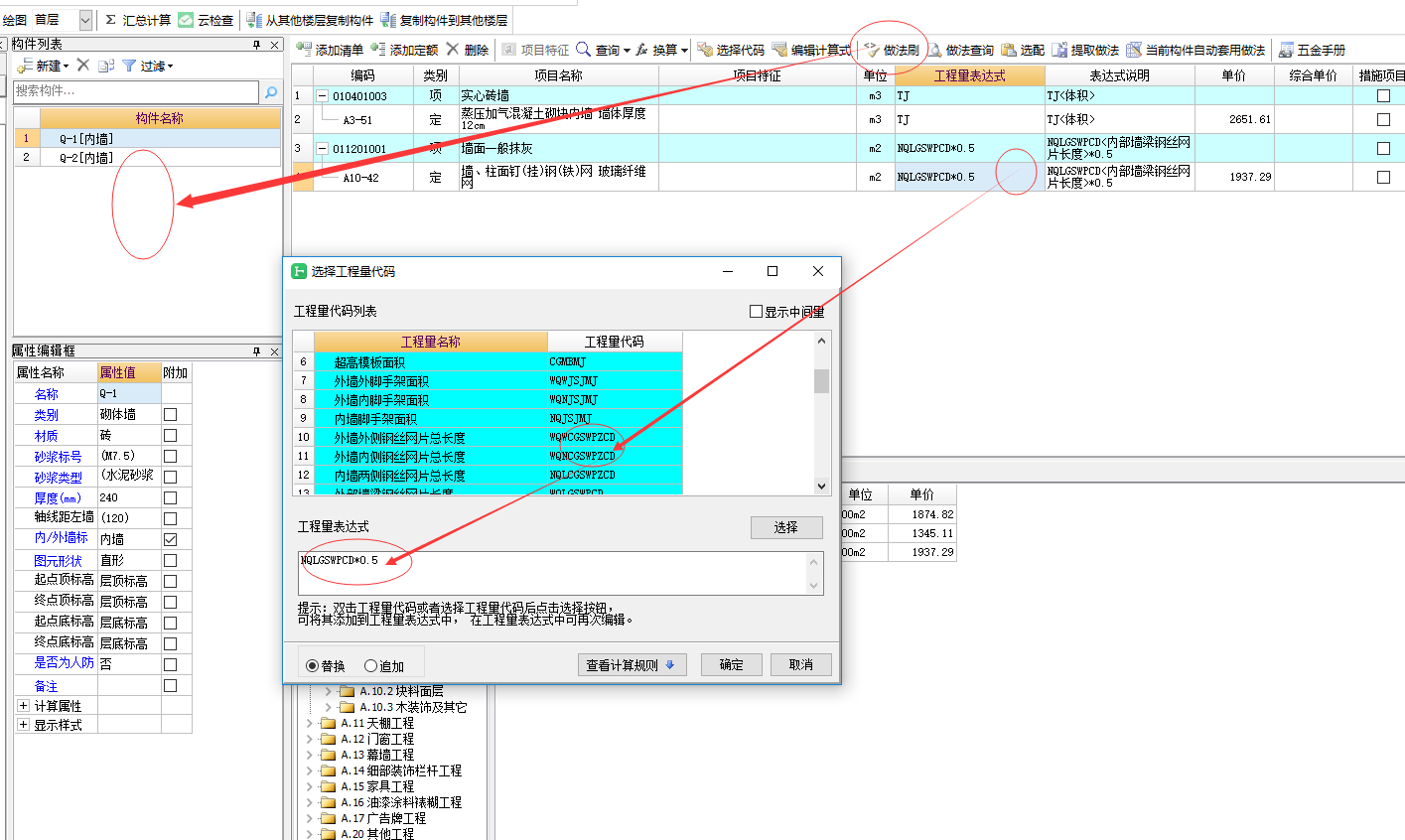Open the 首层 floor dropdown
The image size is (1405, 840).
click(85, 20)
